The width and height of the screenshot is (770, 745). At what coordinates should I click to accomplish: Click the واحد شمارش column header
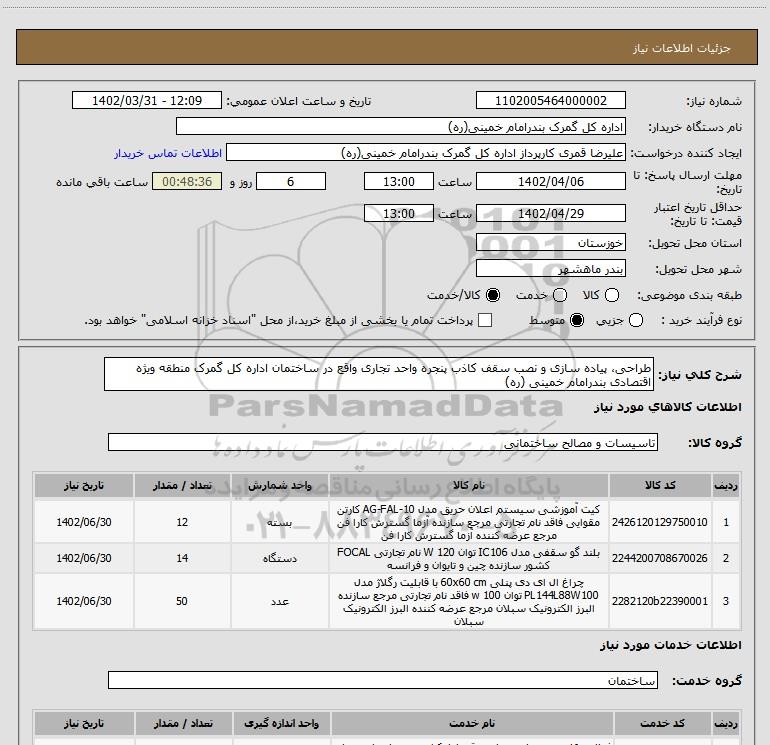[279, 485]
